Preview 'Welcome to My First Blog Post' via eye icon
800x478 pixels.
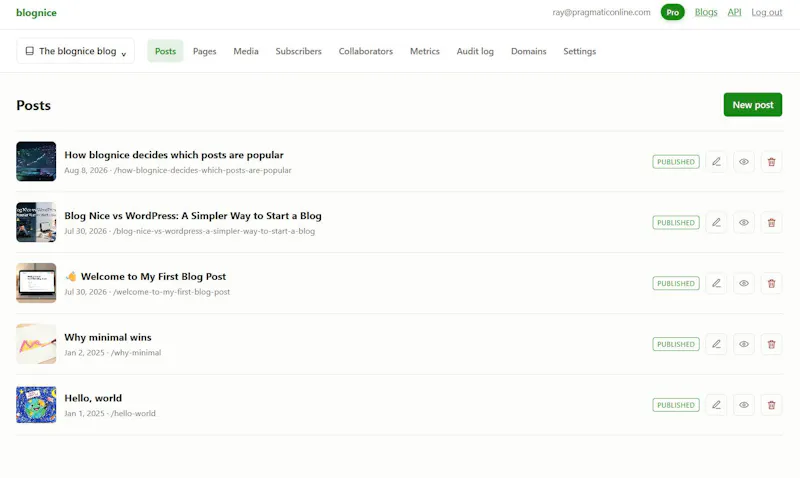click(x=744, y=283)
